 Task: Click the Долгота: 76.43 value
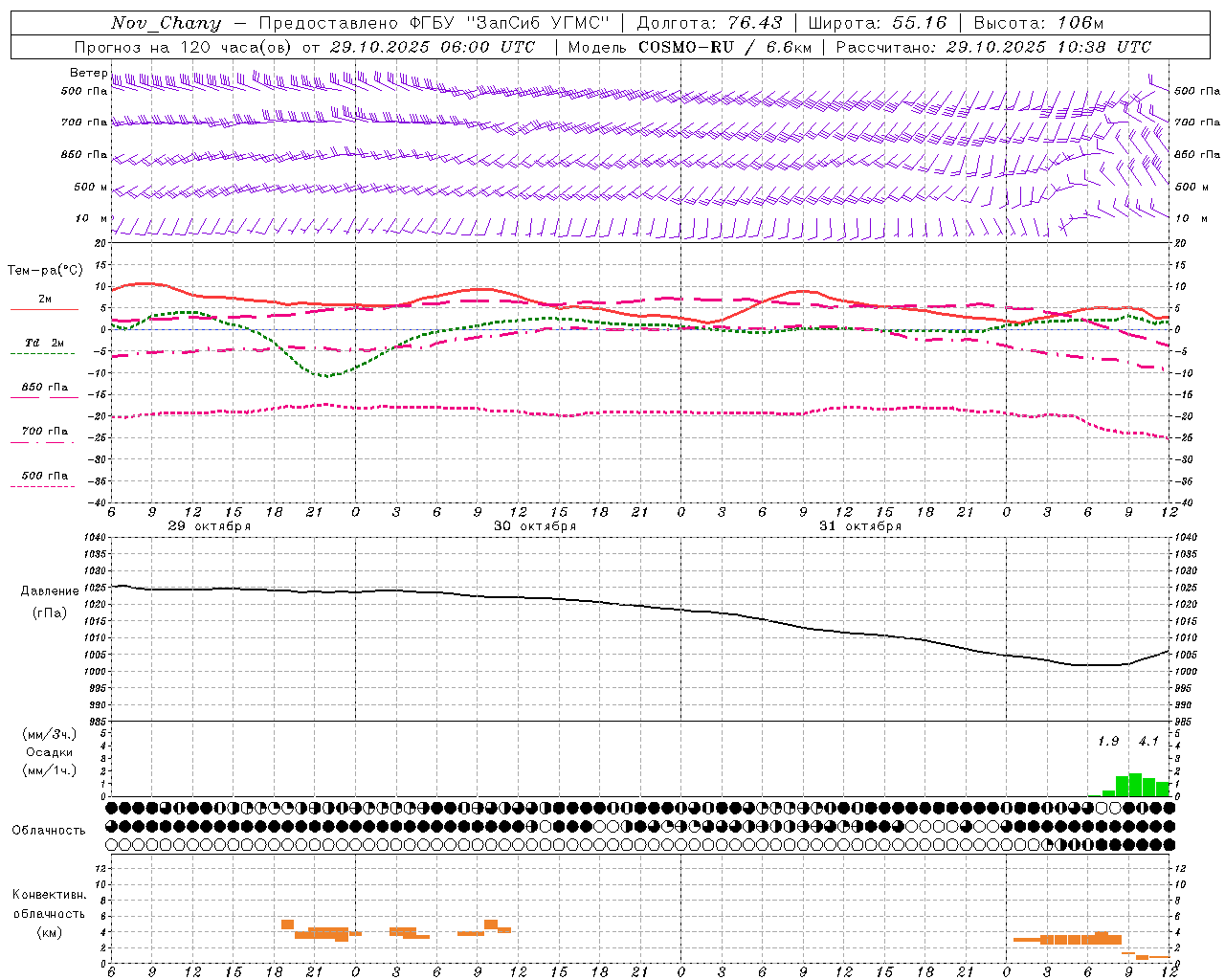tap(709, 23)
